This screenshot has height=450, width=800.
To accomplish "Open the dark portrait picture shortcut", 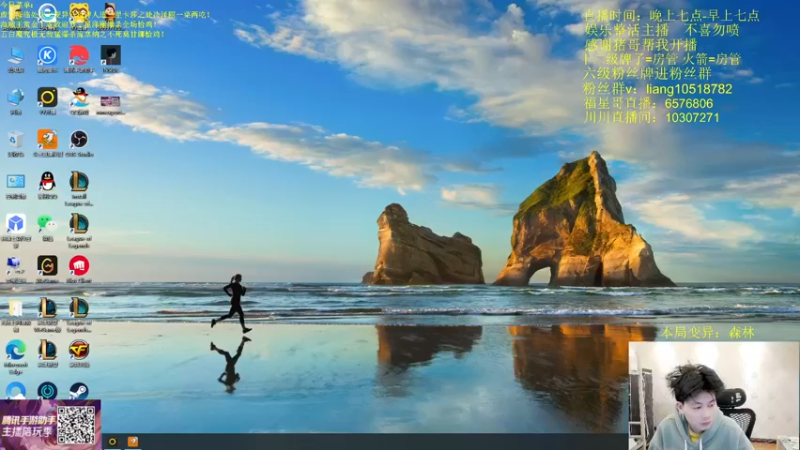I will pyautogui.click(x=111, y=55).
